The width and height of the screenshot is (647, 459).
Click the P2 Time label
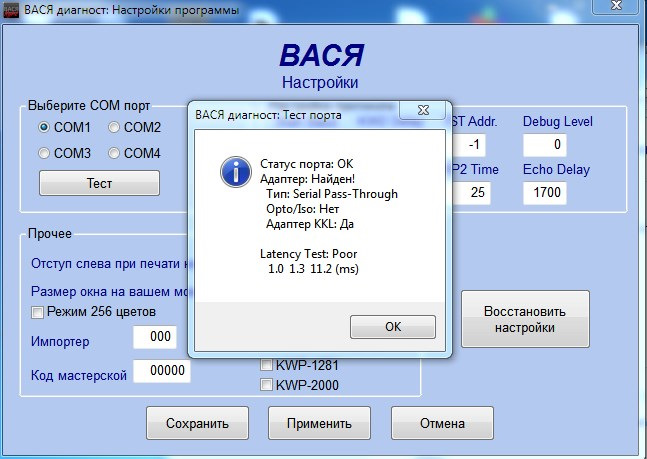click(475, 170)
